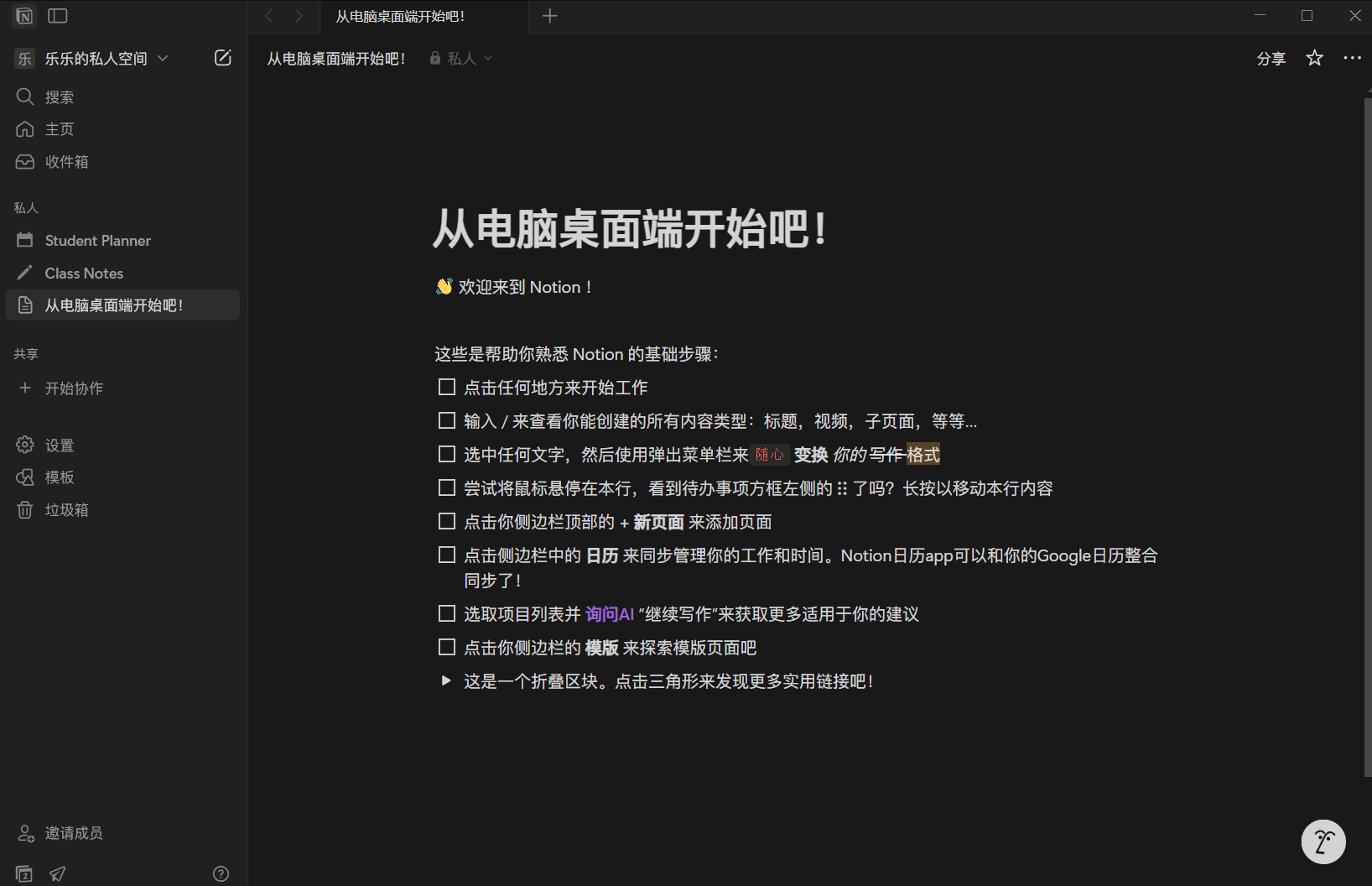Click the vertical page scrollbar
This screenshot has height=886, width=1372.
point(1367,436)
